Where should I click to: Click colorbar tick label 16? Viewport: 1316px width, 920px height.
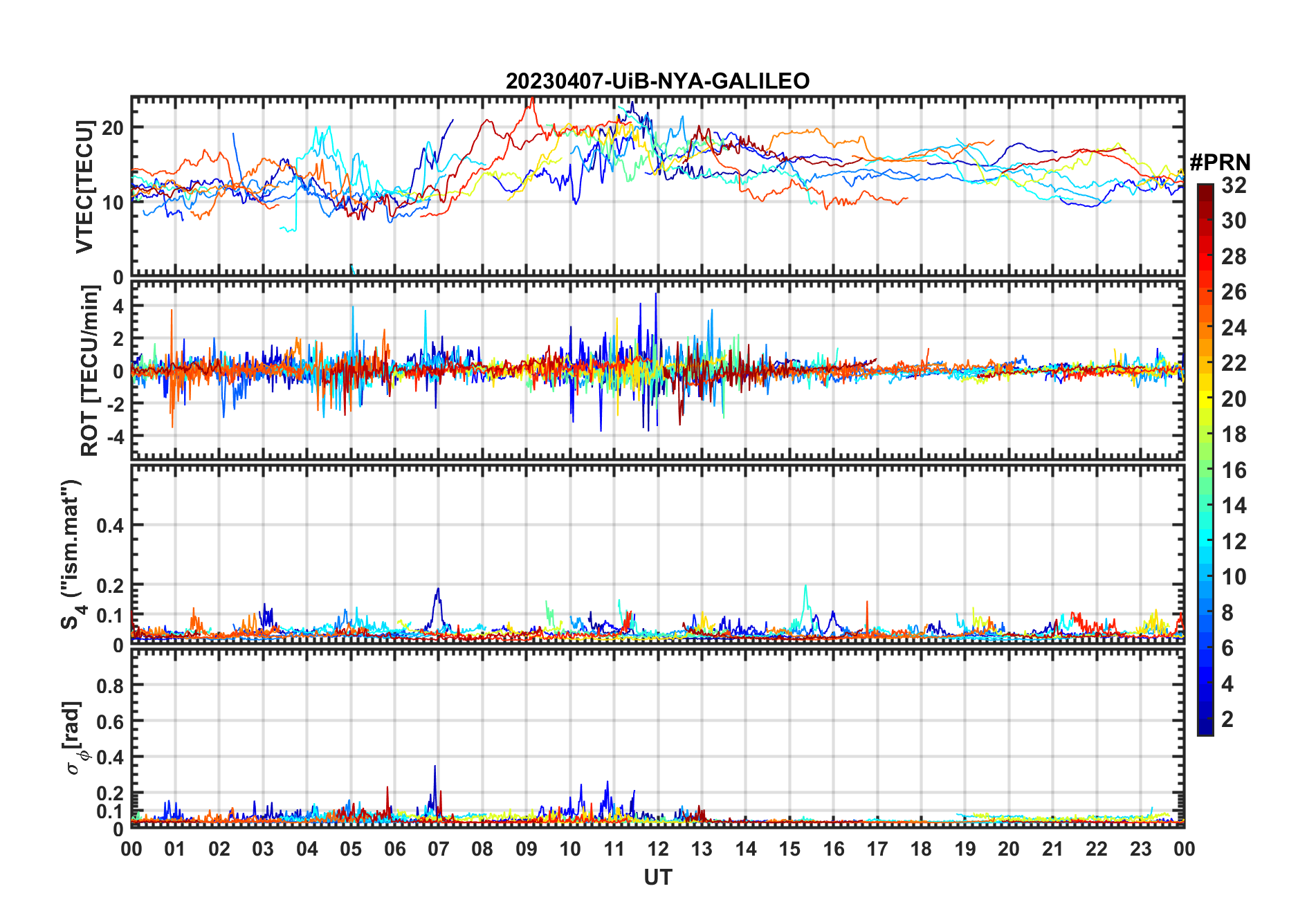(x=1234, y=470)
